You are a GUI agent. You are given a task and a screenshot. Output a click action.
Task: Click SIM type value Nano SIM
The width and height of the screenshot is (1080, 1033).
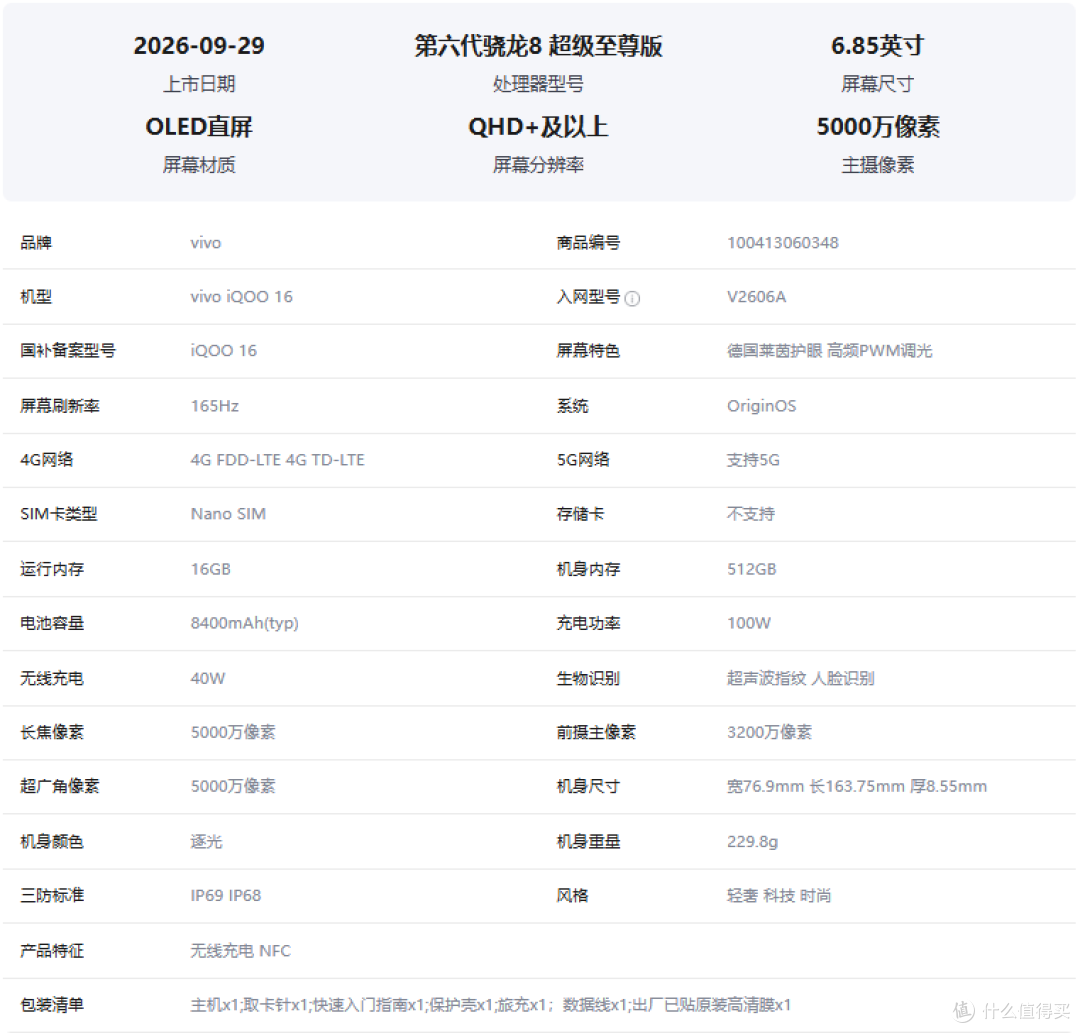[228, 514]
